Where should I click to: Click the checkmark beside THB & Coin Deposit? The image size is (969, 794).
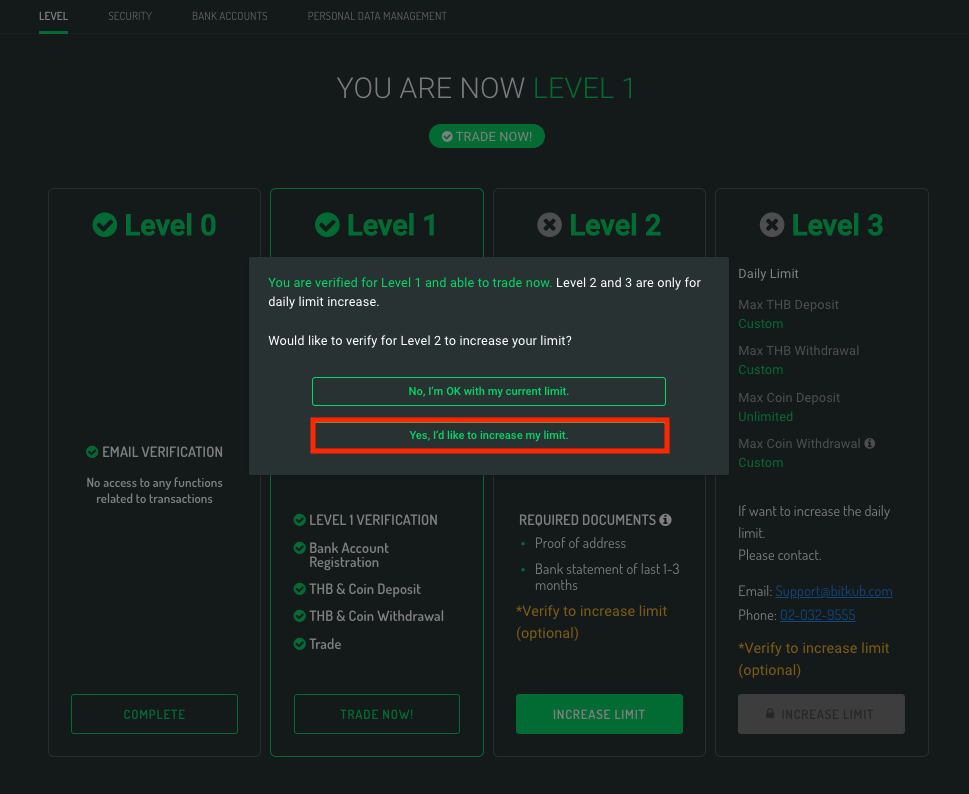click(299, 589)
